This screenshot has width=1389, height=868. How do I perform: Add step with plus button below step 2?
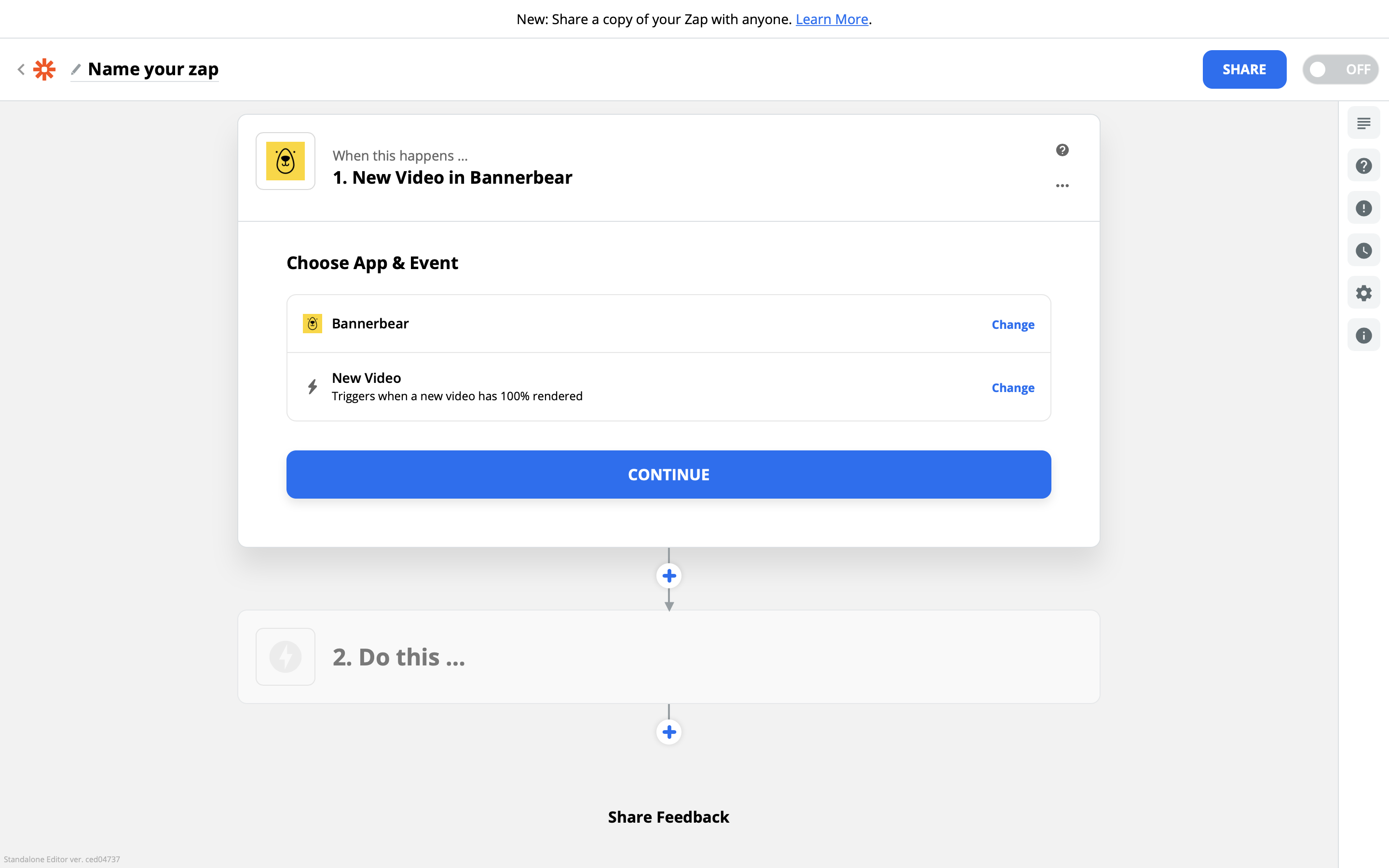tap(668, 732)
